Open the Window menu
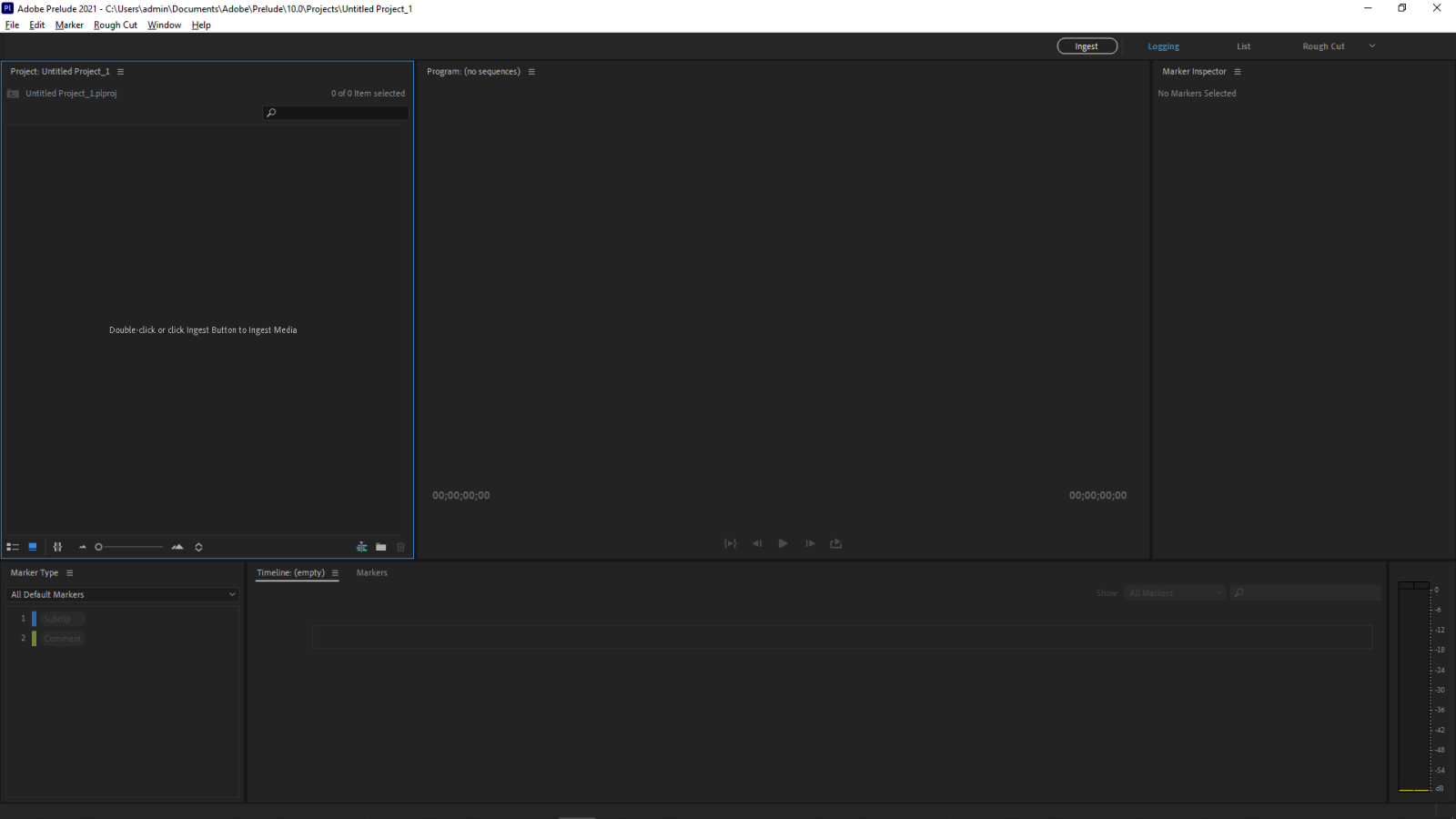Viewport: 1456px width, 819px height. (x=164, y=25)
